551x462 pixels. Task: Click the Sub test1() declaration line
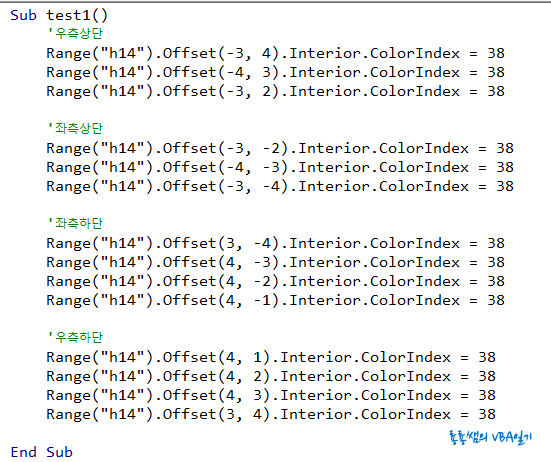(x=59, y=15)
